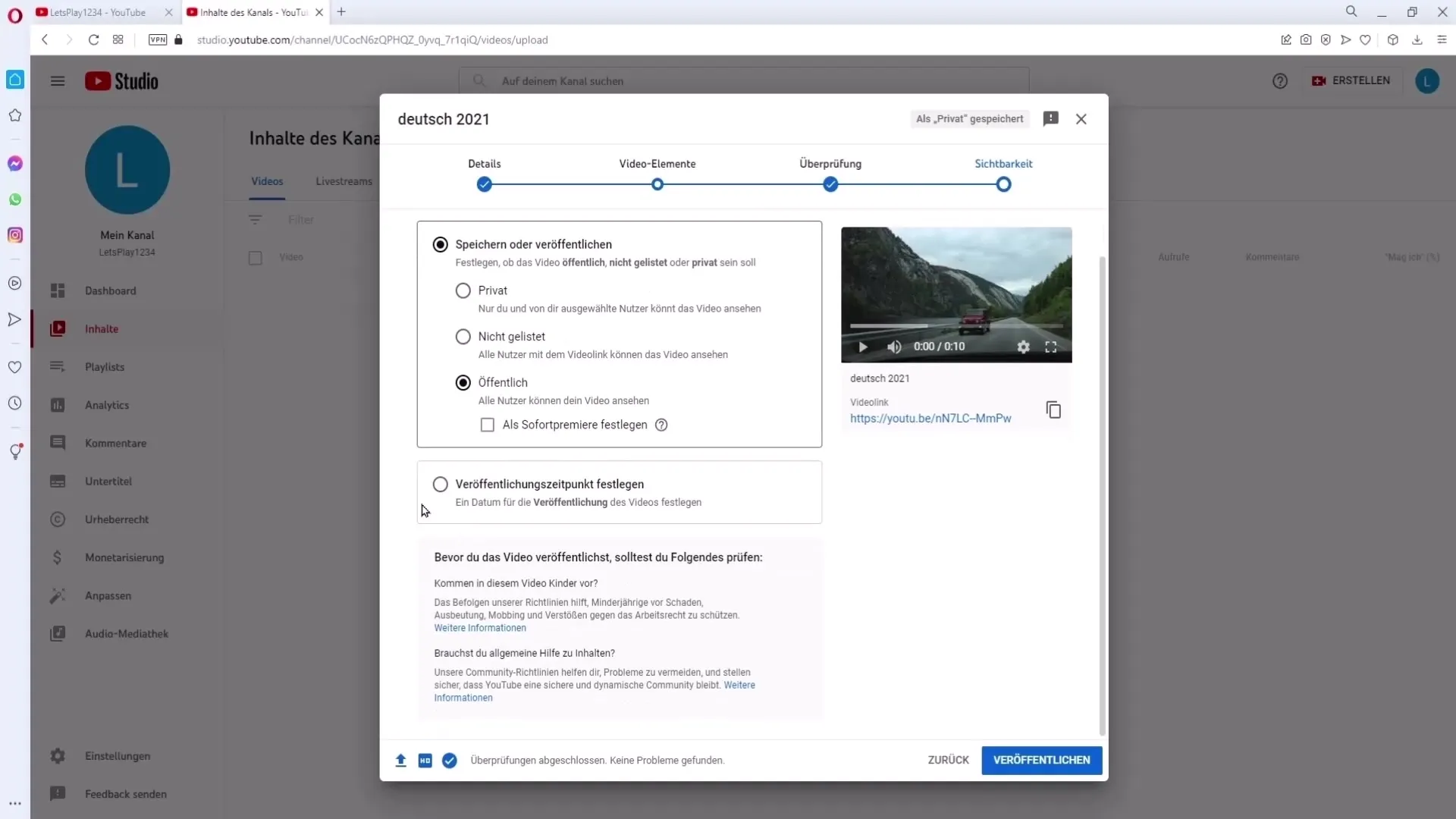Click the Dashboard icon in sidebar
The height and width of the screenshot is (819, 1456).
[57, 290]
